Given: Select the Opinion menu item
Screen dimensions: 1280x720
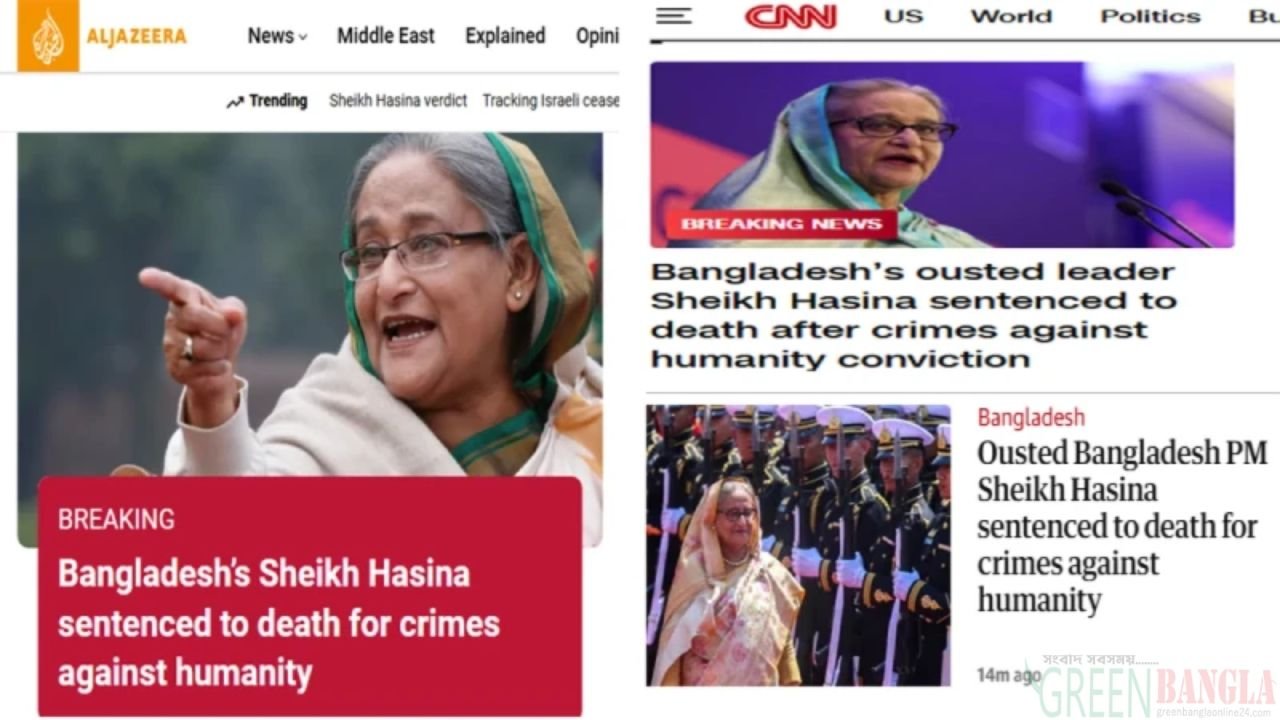Looking at the screenshot, I should (x=597, y=36).
